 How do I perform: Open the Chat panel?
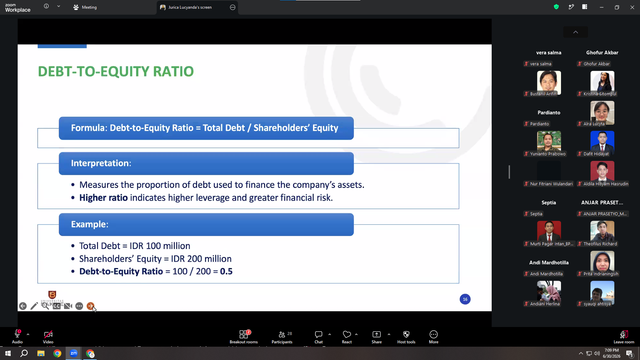click(318, 337)
